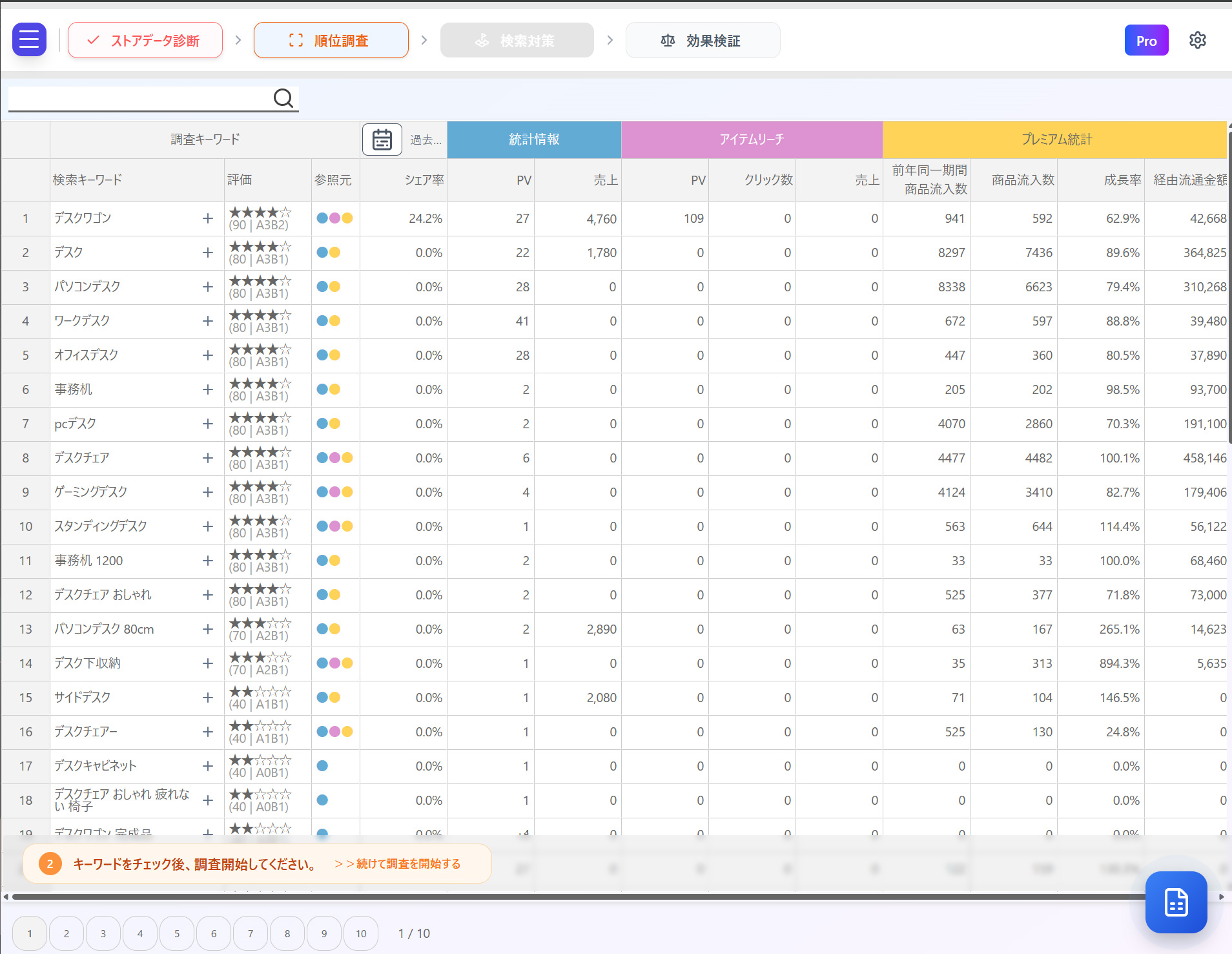Go to page 5 in pagination
The height and width of the screenshot is (954, 1232).
pyautogui.click(x=177, y=933)
